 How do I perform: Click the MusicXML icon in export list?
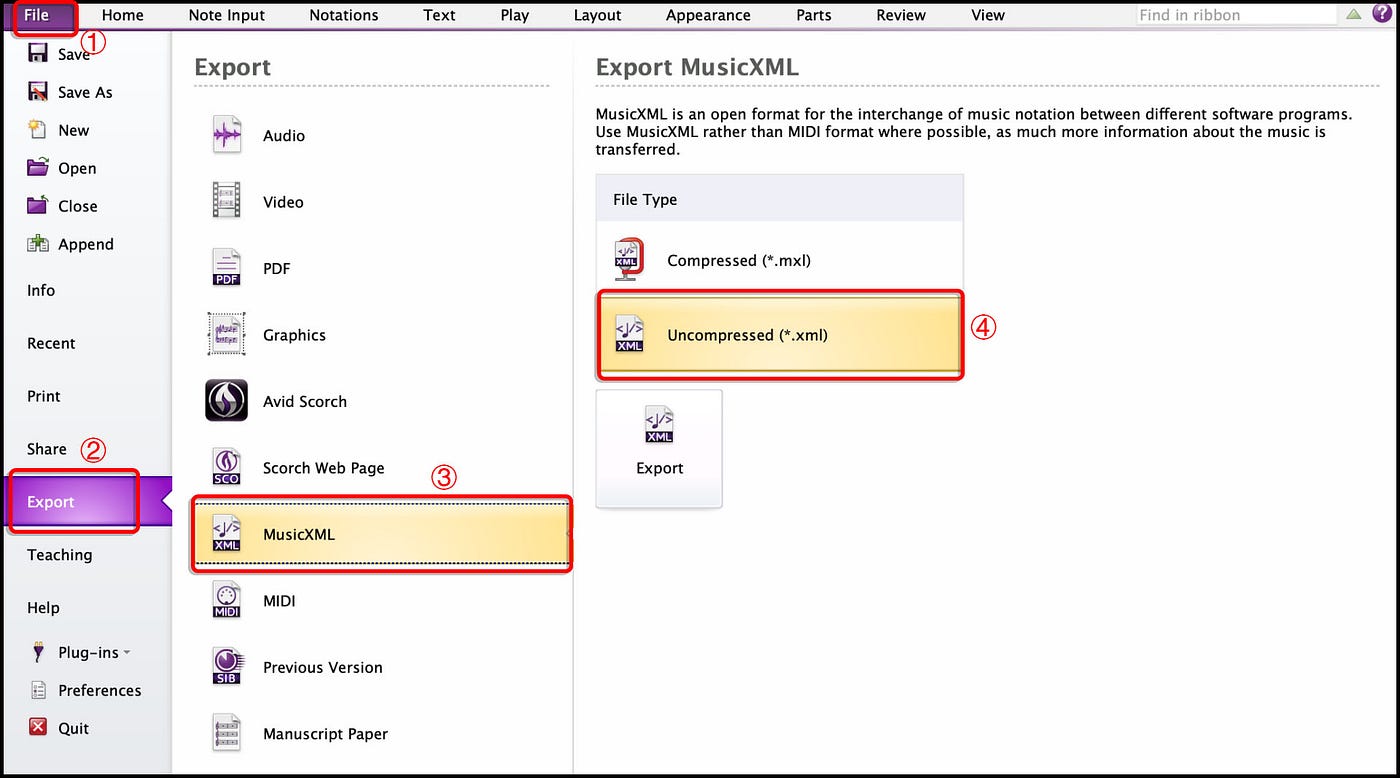click(227, 534)
